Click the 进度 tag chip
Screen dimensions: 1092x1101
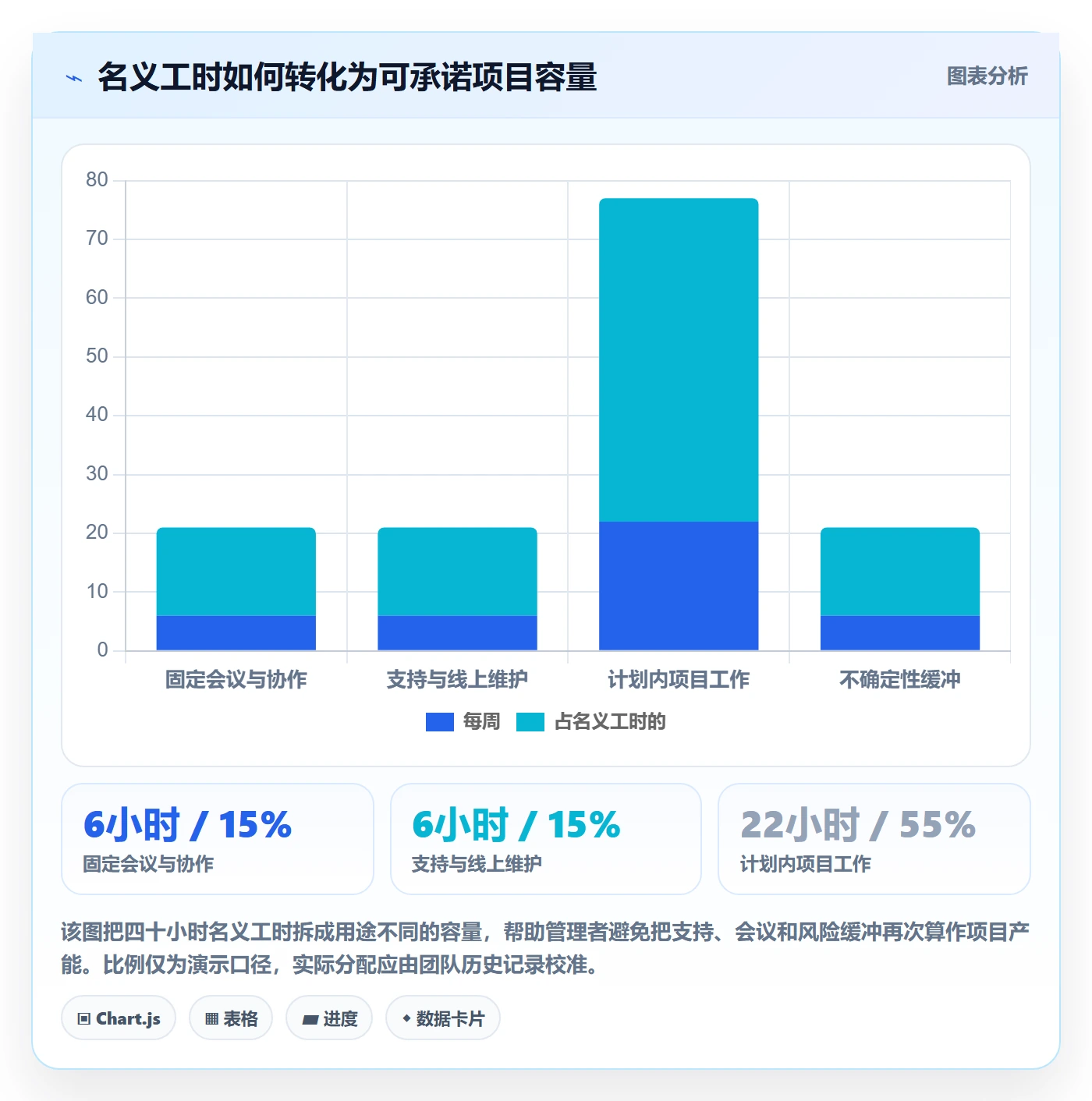pos(329,1018)
